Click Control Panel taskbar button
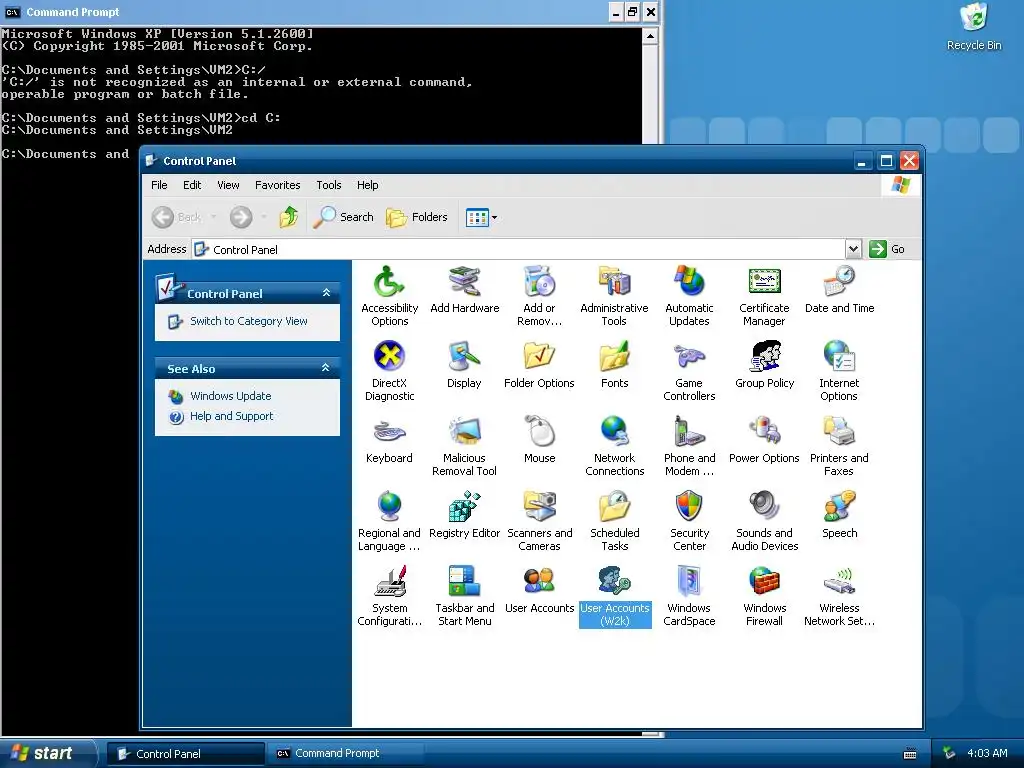 pyautogui.click(x=185, y=754)
